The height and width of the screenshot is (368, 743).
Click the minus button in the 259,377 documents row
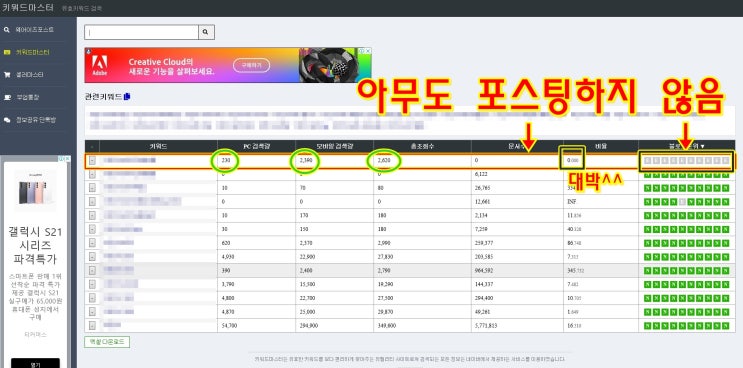click(92, 243)
